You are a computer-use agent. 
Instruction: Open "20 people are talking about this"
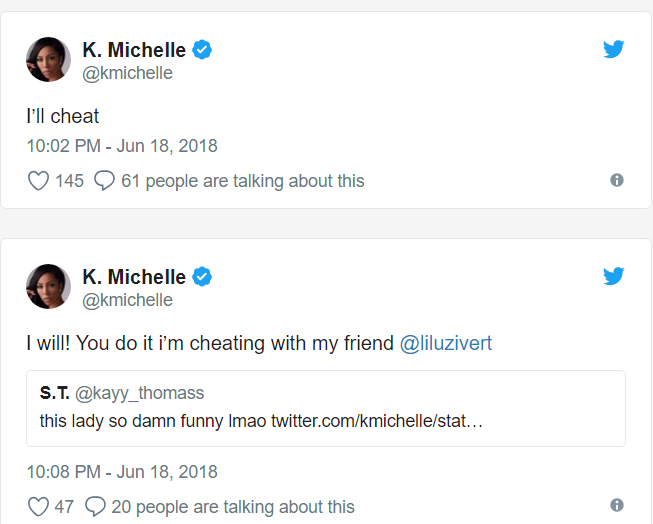[233, 507]
